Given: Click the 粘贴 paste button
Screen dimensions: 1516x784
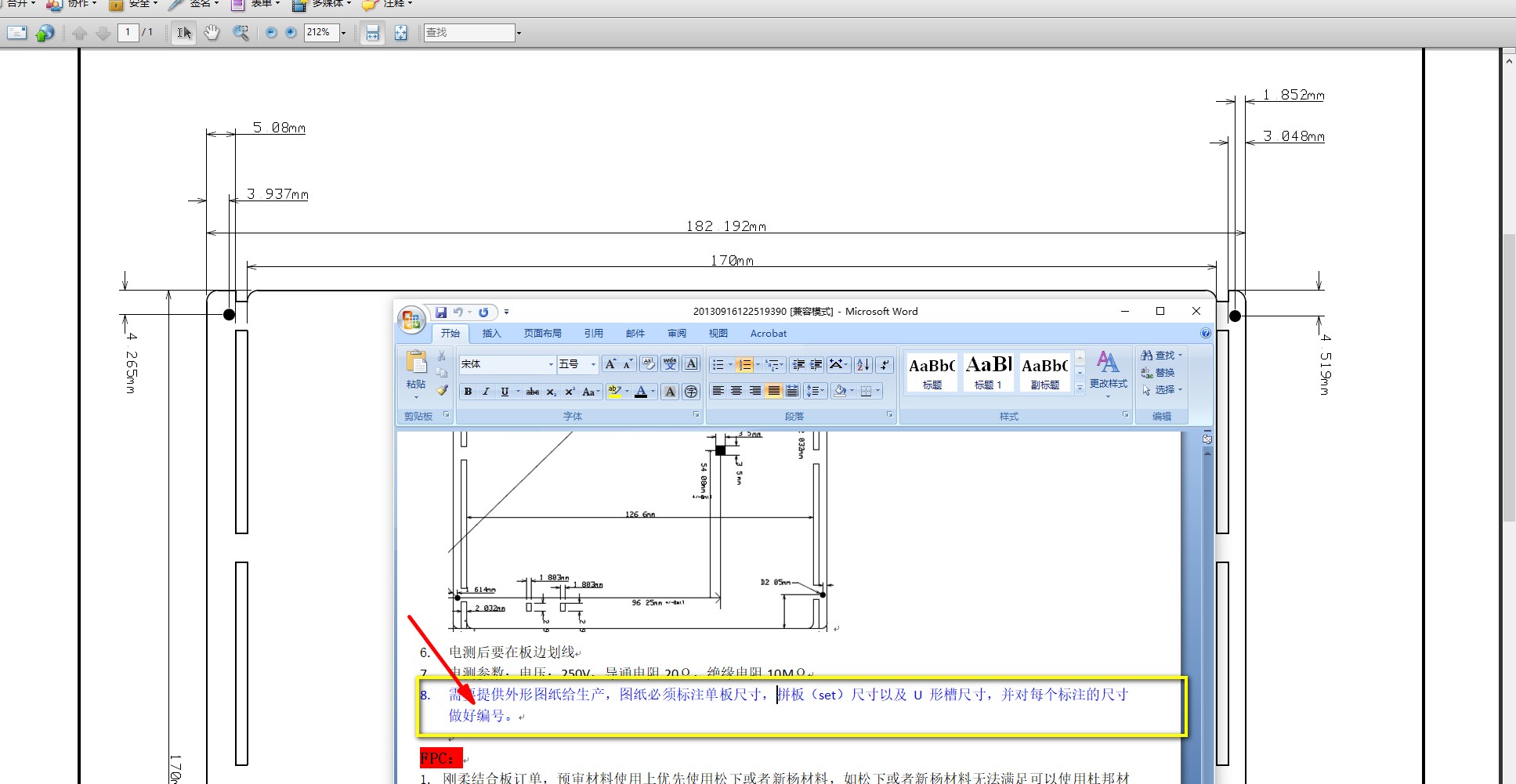Looking at the screenshot, I should click(416, 374).
